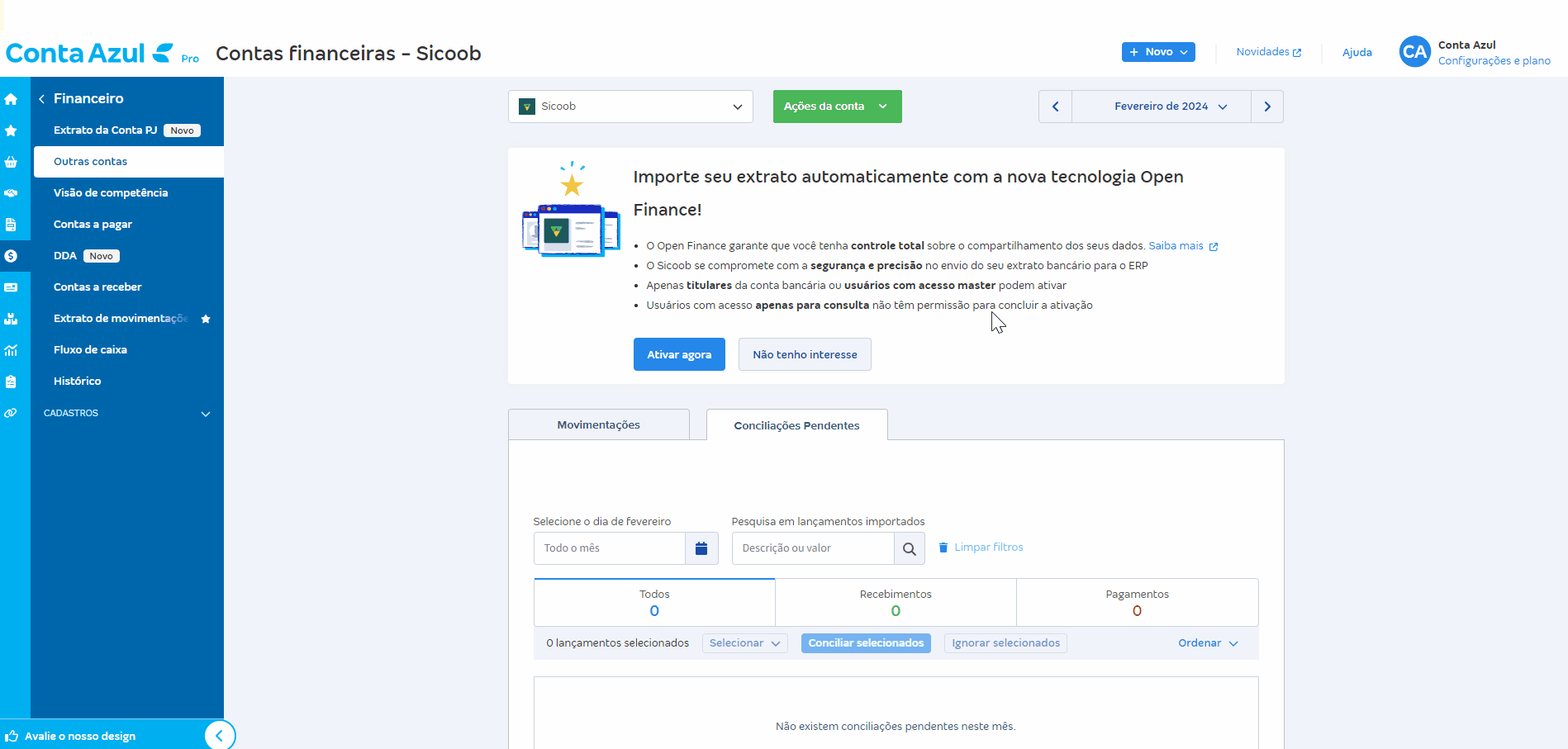Collapse sidebar with round chevron button
The width and height of the screenshot is (1568, 749).
[x=220, y=735]
